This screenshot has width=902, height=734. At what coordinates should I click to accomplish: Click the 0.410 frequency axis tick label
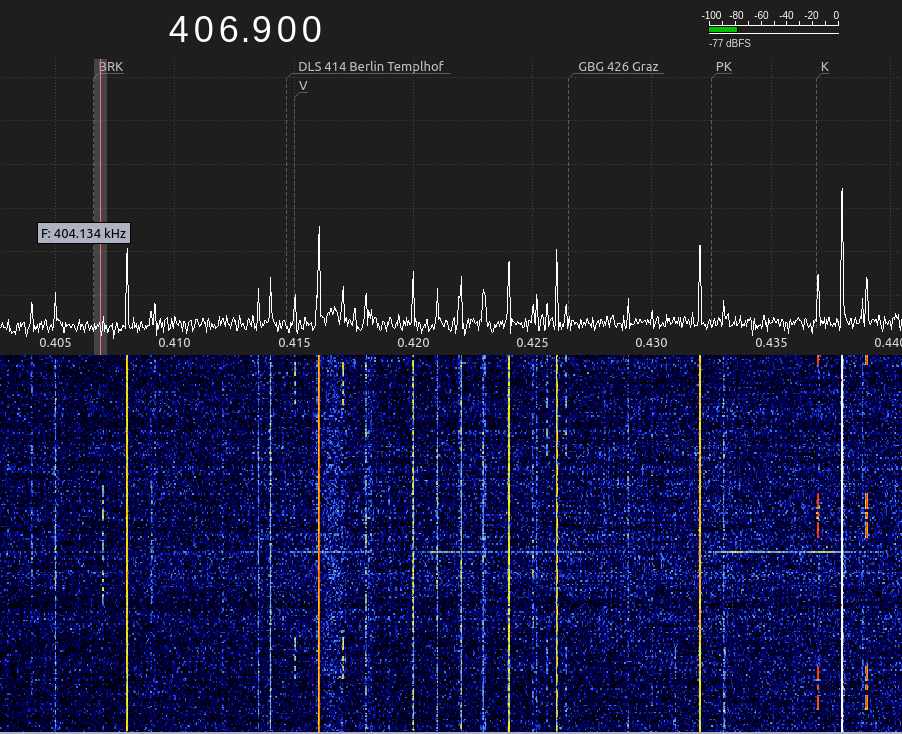click(x=174, y=343)
